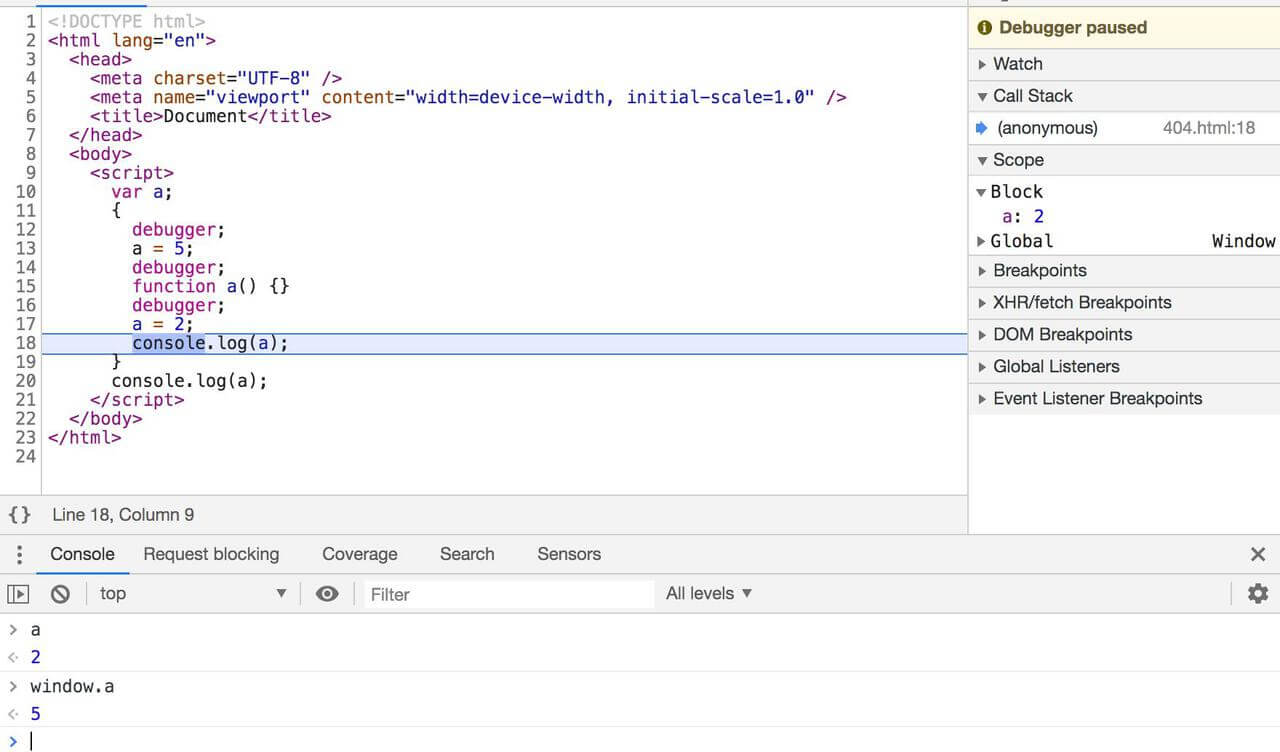Image resolution: width=1280 pixels, height=752 pixels.
Task: Open the console drawer three-dot menu
Action: [19, 554]
